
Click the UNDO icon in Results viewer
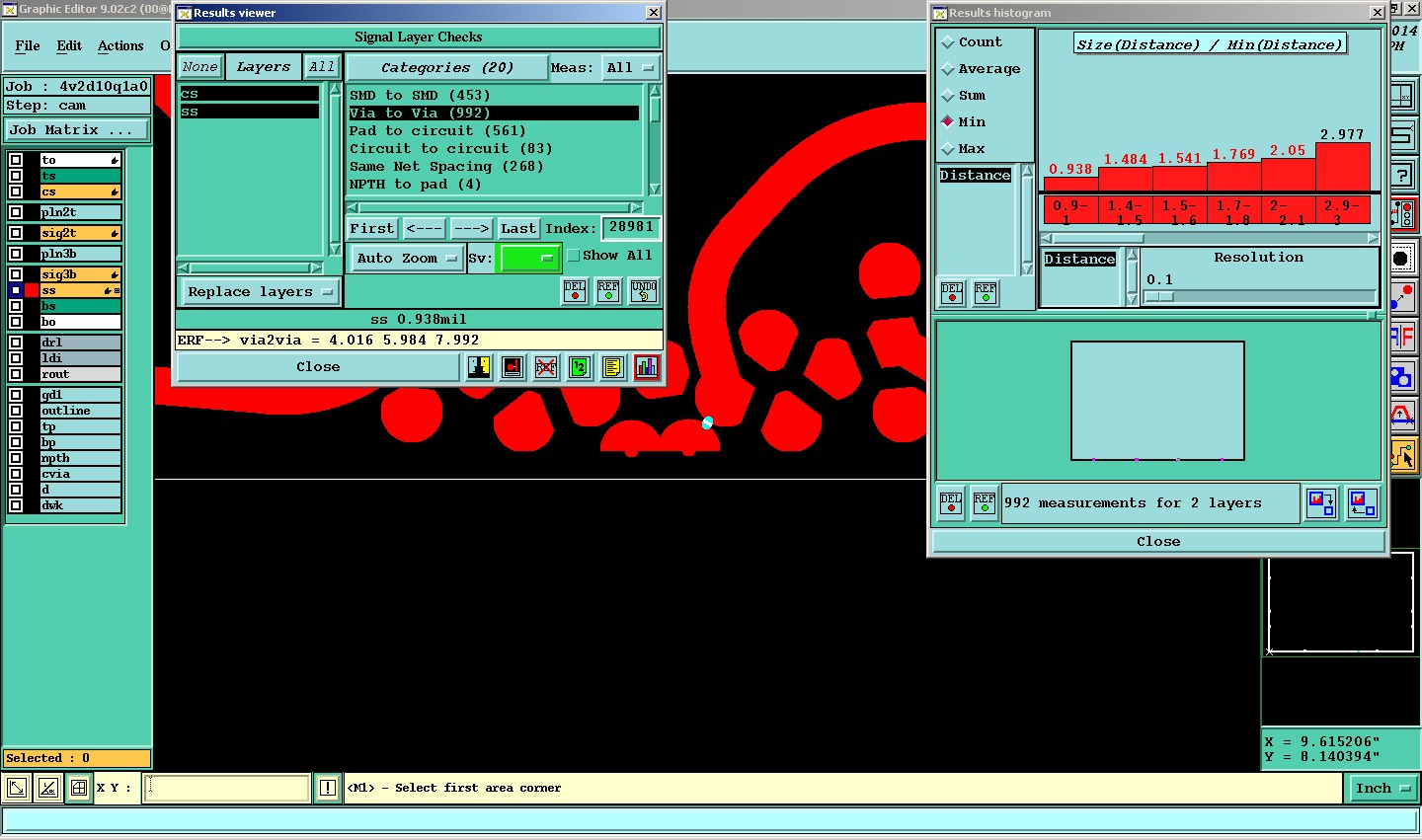click(x=644, y=291)
